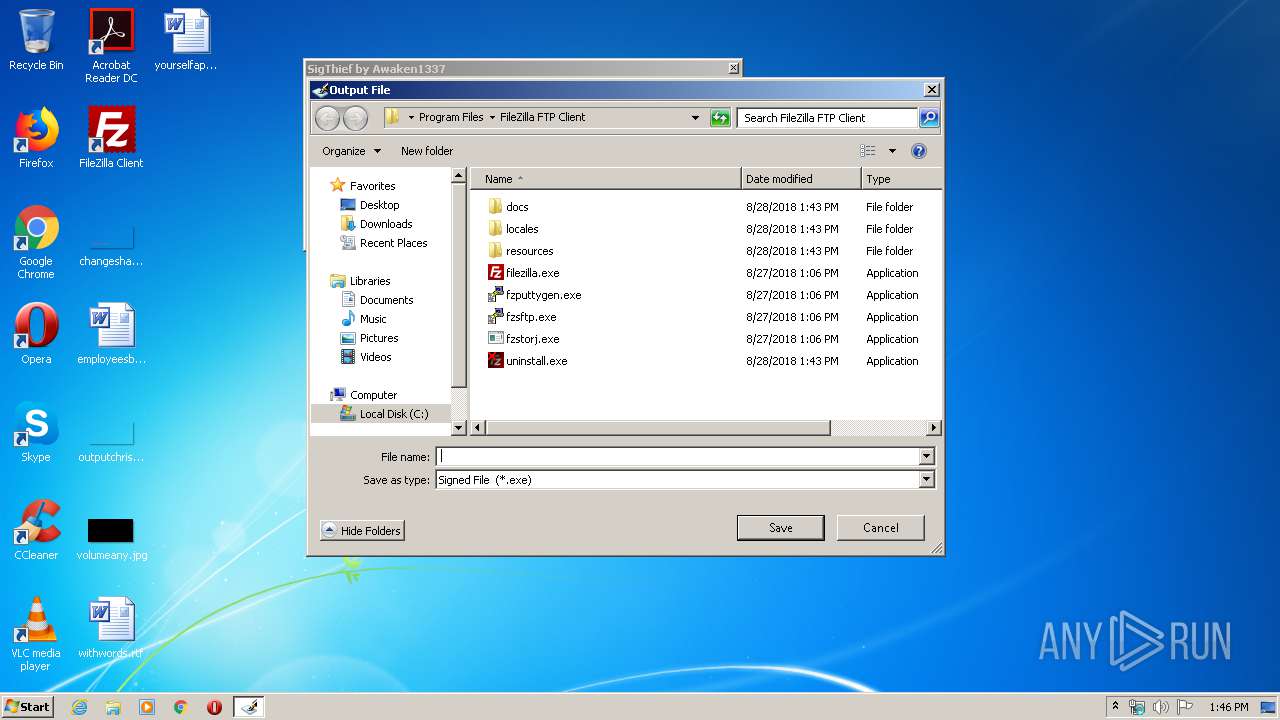Viewport: 1280px width, 720px height.
Task: Open the Organize menu
Action: pyautogui.click(x=351, y=151)
